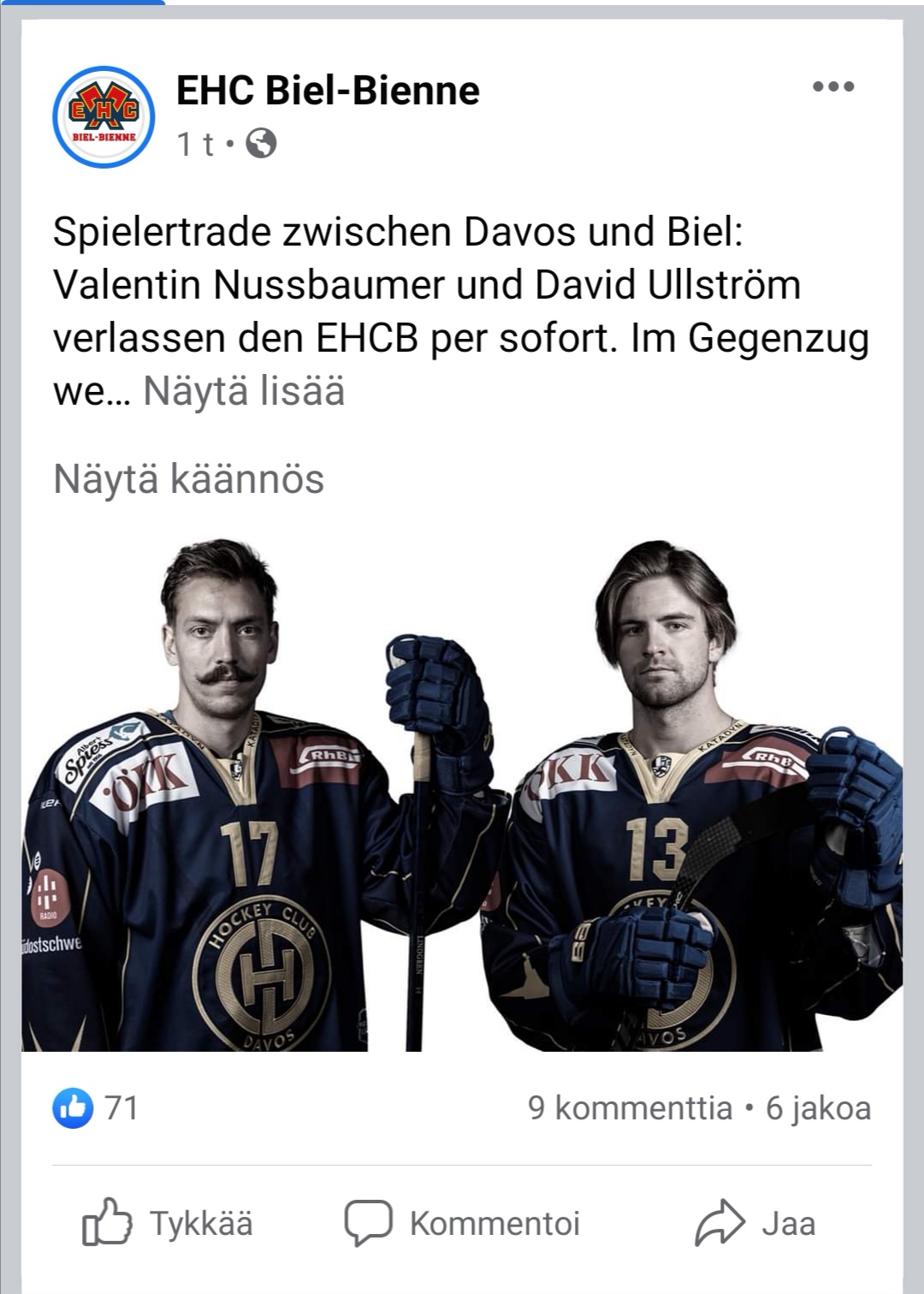924x1294 pixels.
Task: Share the post with Jaa label
Action: coord(789,1224)
